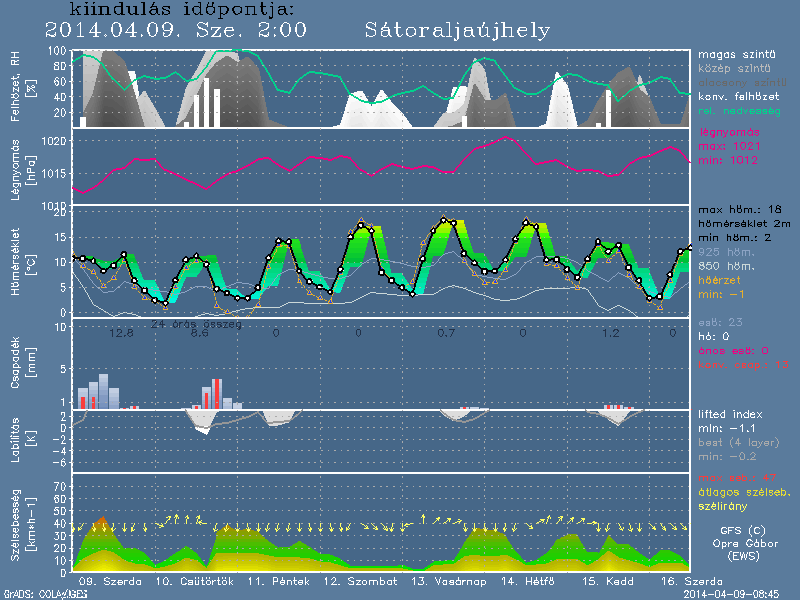Click the 'Csapadék [mm]' axis label
Viewport: 800px width, 600px height.
coord(30,365)
